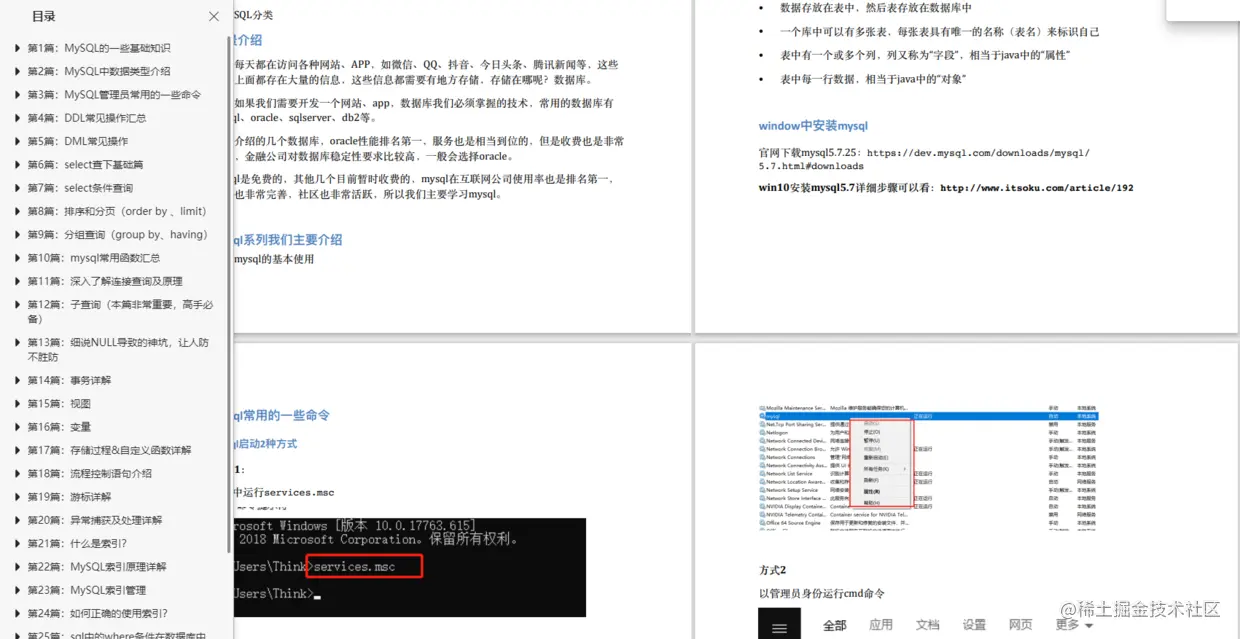
Task: Expand the 第9篇 分组查询 arrow
Action: click(17, 235)
